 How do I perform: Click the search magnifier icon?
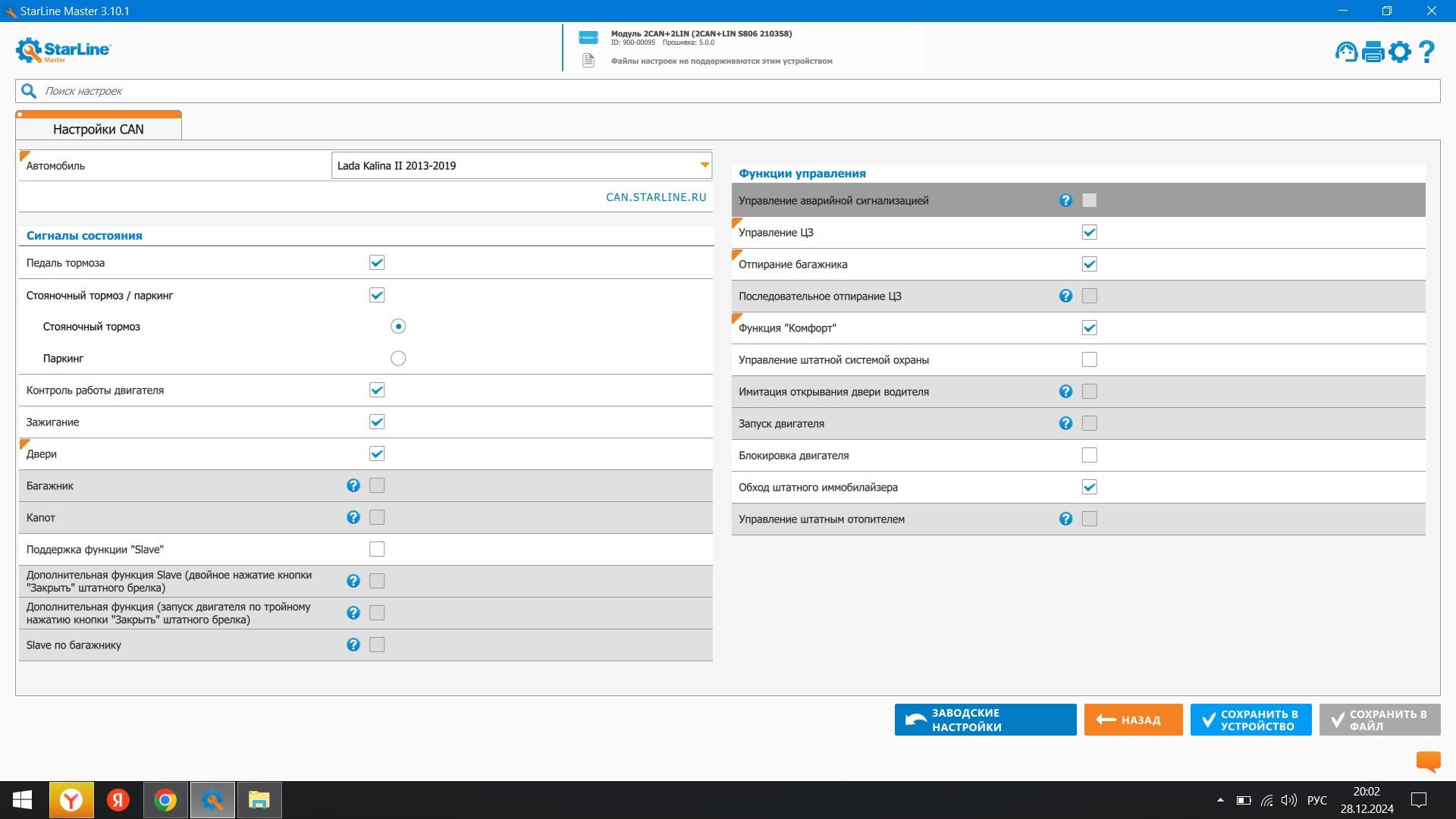point(29,91)
